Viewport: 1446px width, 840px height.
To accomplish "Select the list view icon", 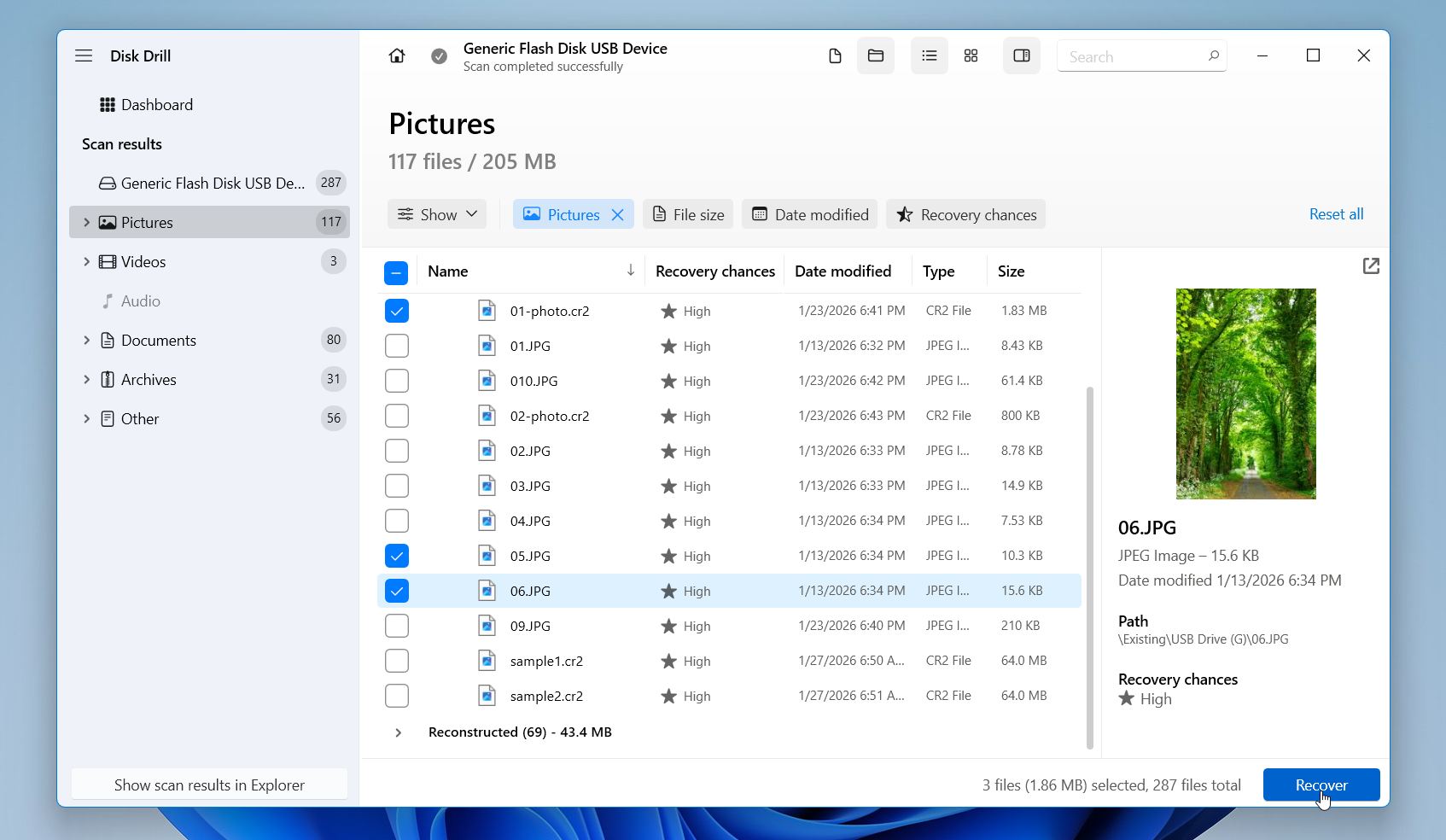I will click(929, 55).
